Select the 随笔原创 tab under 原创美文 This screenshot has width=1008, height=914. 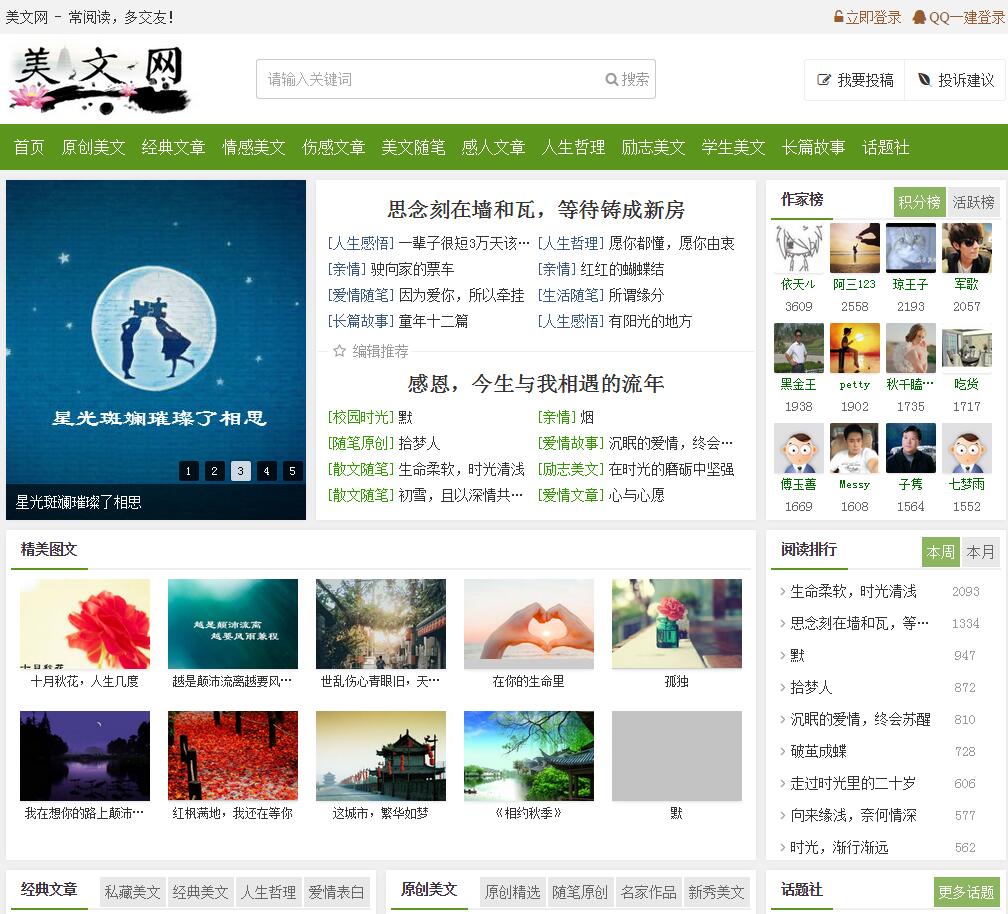point(580,892)
